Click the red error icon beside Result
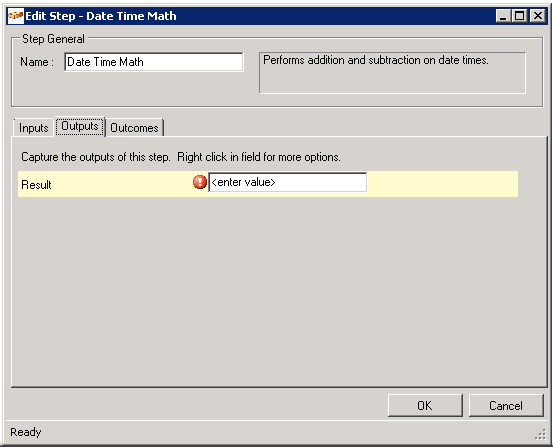 [200, 182]
